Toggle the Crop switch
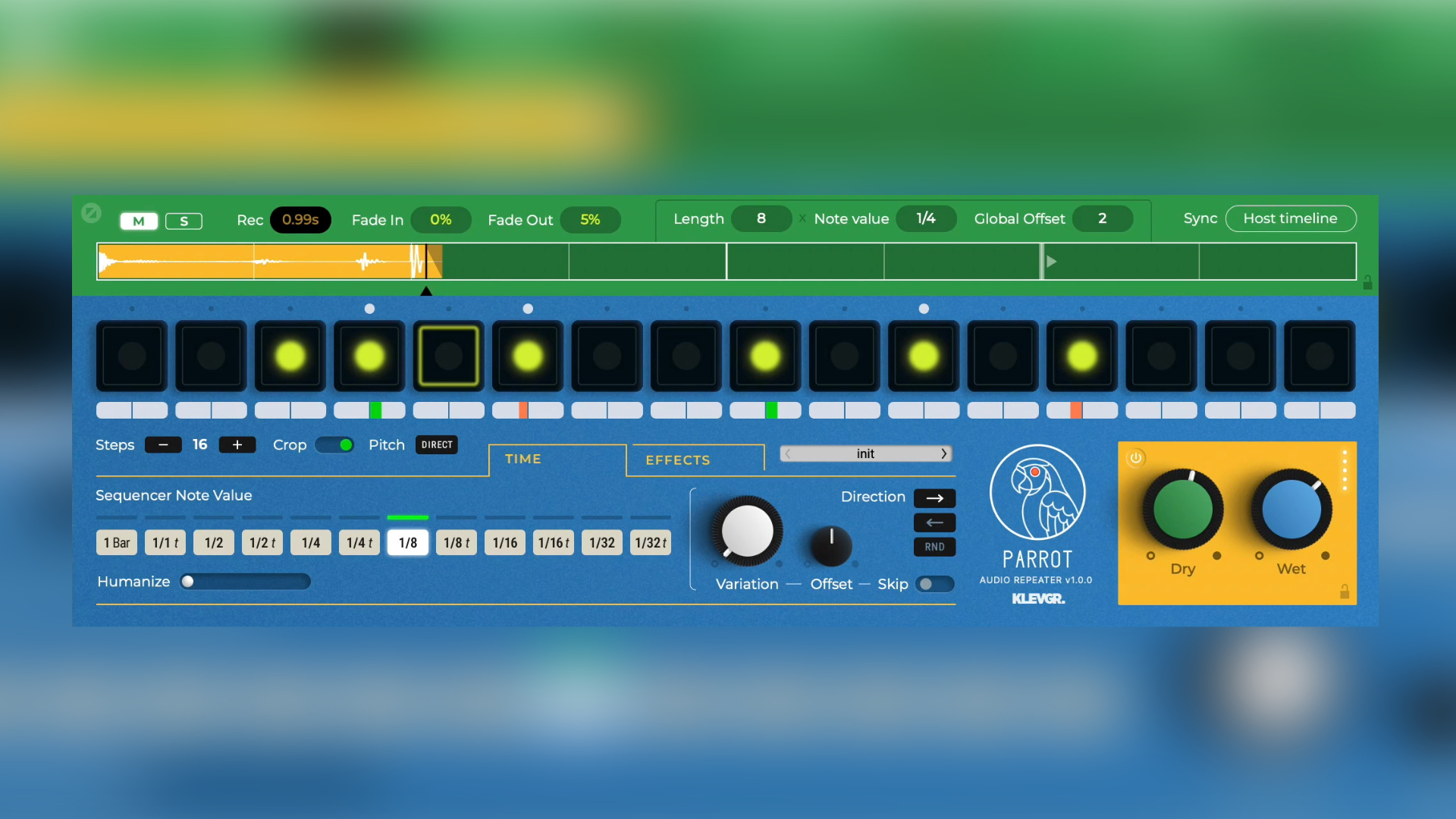The height and width of the screenshot is (819, 1456). tap(335, 445)
